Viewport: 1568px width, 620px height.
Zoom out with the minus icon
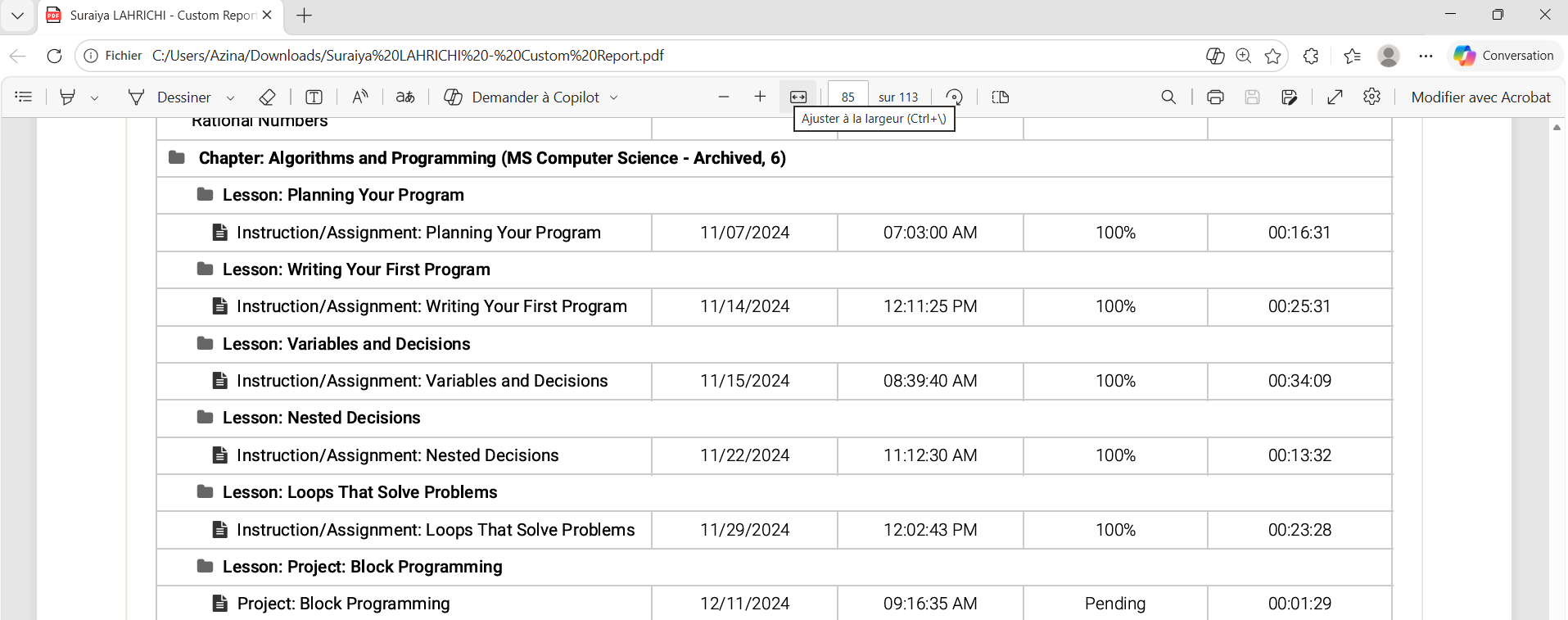coord(723,97)
